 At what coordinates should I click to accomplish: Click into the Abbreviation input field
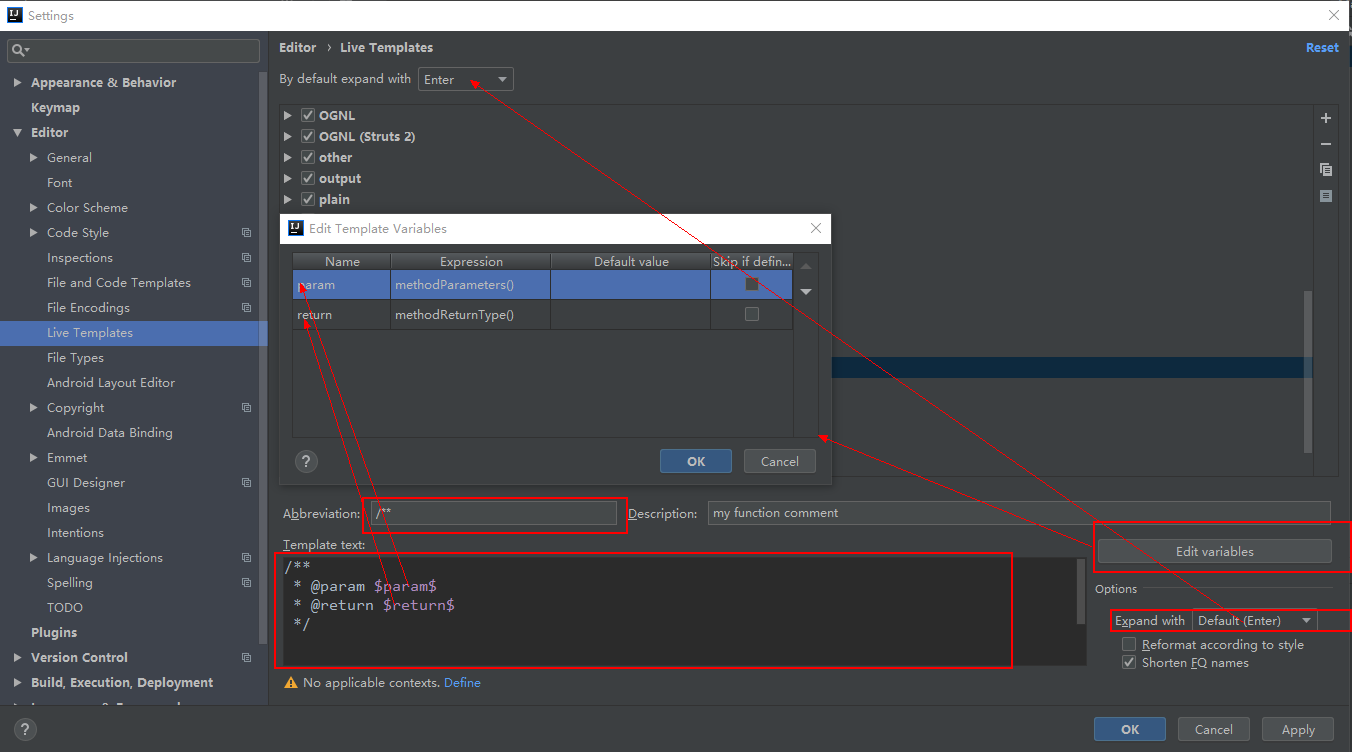tap(492, 513)
